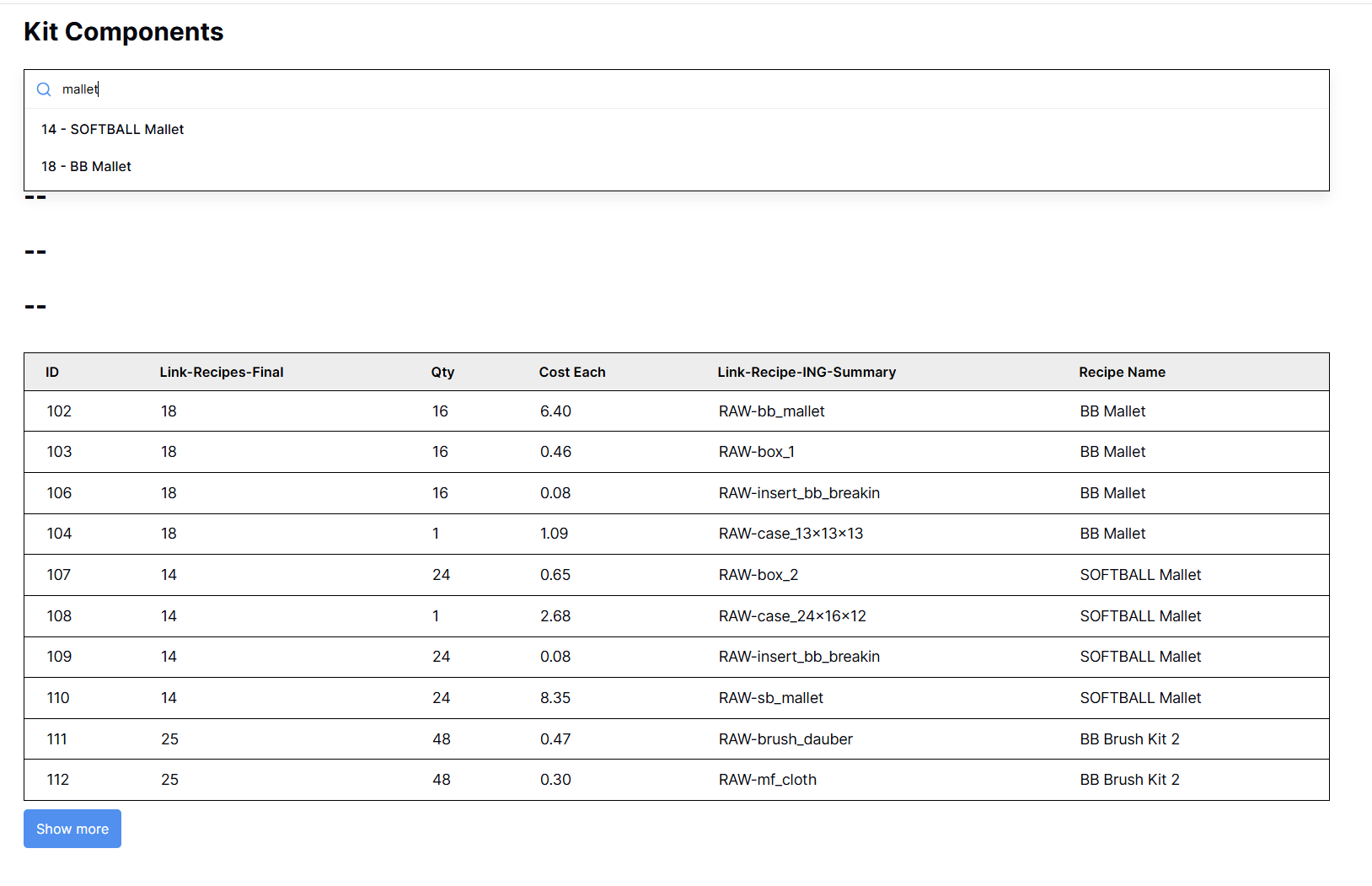Click the RAW-sb_mallet cell

(x=770, y=698)
